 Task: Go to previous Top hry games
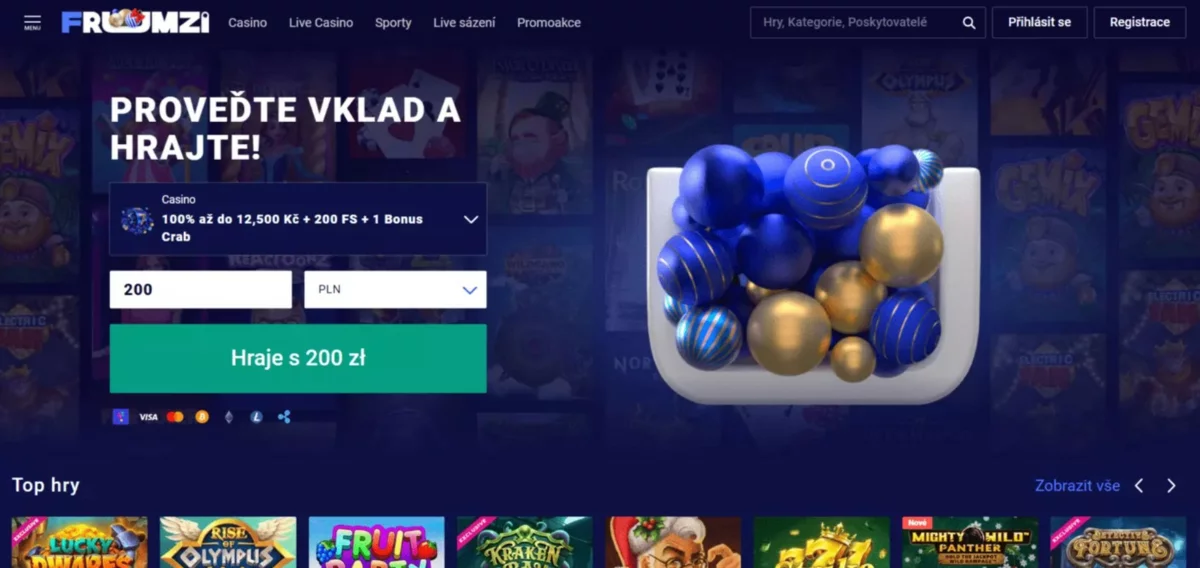(1138, 486)
